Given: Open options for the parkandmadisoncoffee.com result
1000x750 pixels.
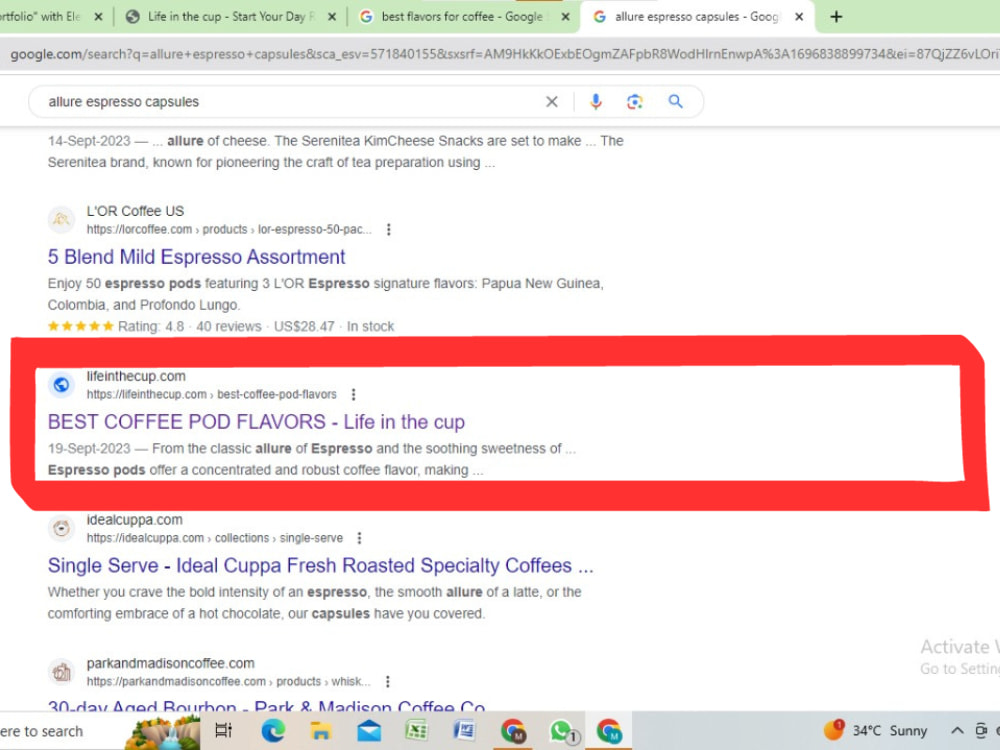Looking at the screenshot, I should 387,682.
